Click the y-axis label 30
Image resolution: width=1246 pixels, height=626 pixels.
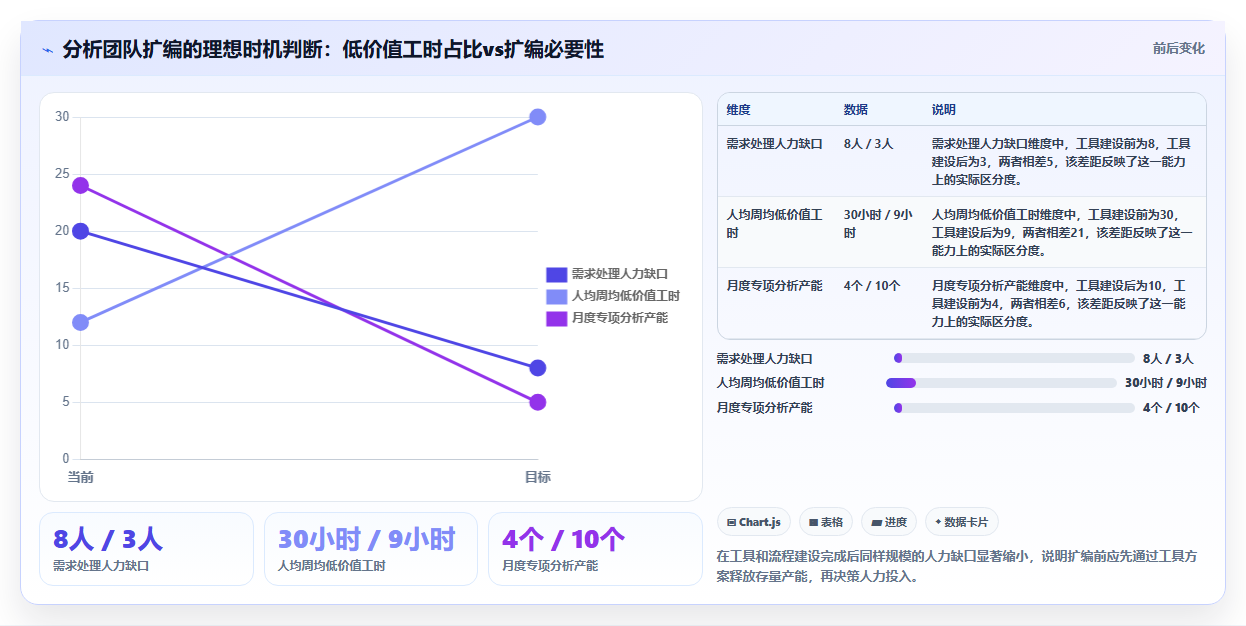(62, 117)
